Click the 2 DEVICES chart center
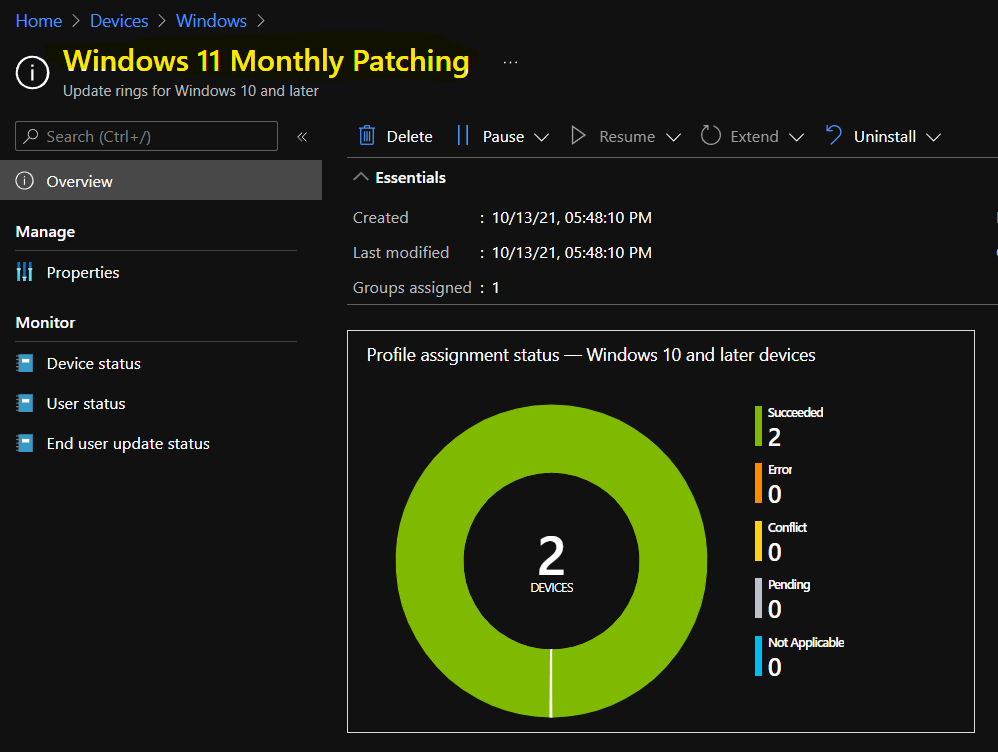 point(551,562)
